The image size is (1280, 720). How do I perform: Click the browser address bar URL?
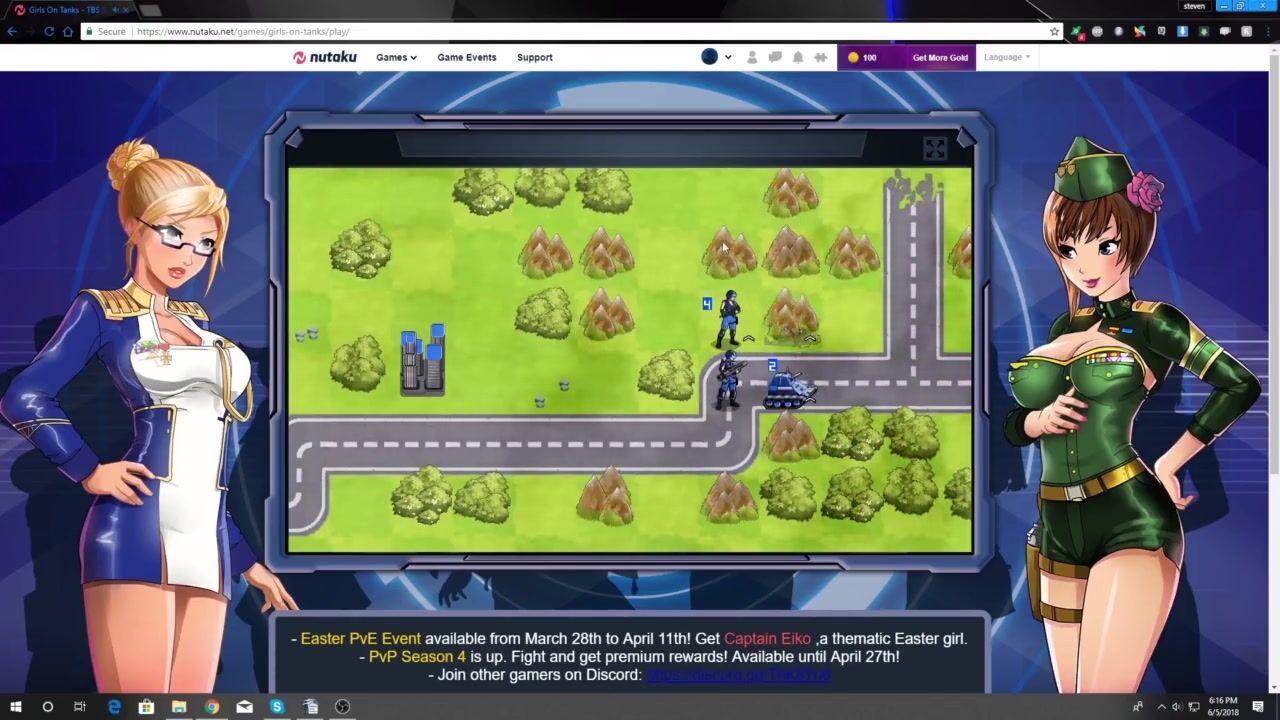pyautogui.click(x=243, y=32)
